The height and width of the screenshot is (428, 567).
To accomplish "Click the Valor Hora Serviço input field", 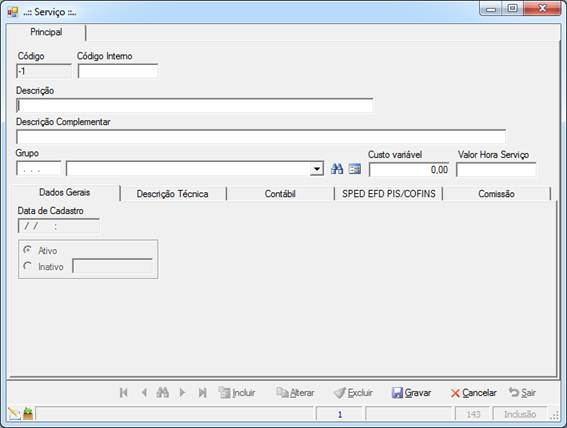I will coord(496,170).
